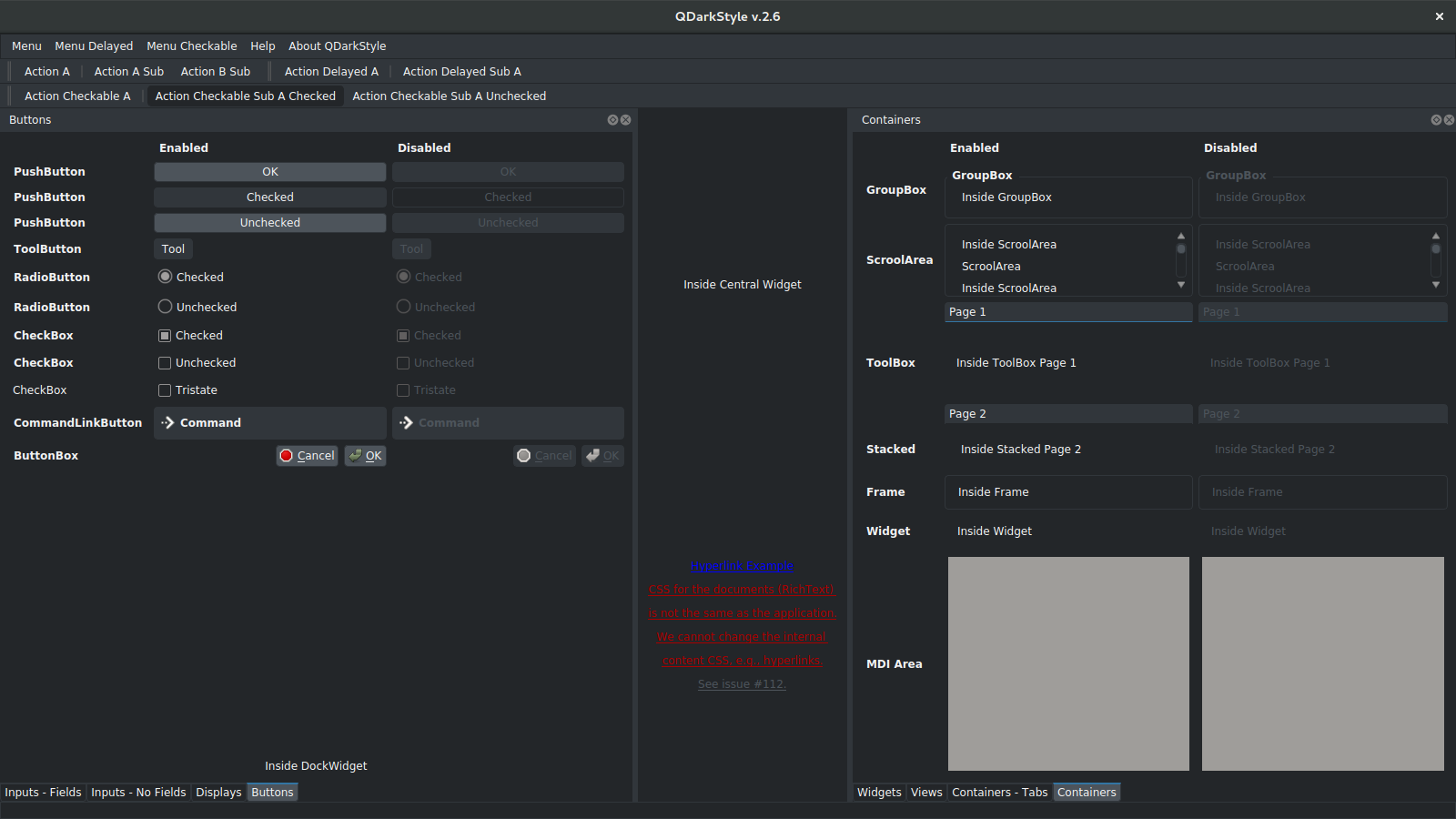The width and height of the screenshot is (1456, 819).
Task: Select the Containers tab at bottom
Action: click(x=1087, y=793)
